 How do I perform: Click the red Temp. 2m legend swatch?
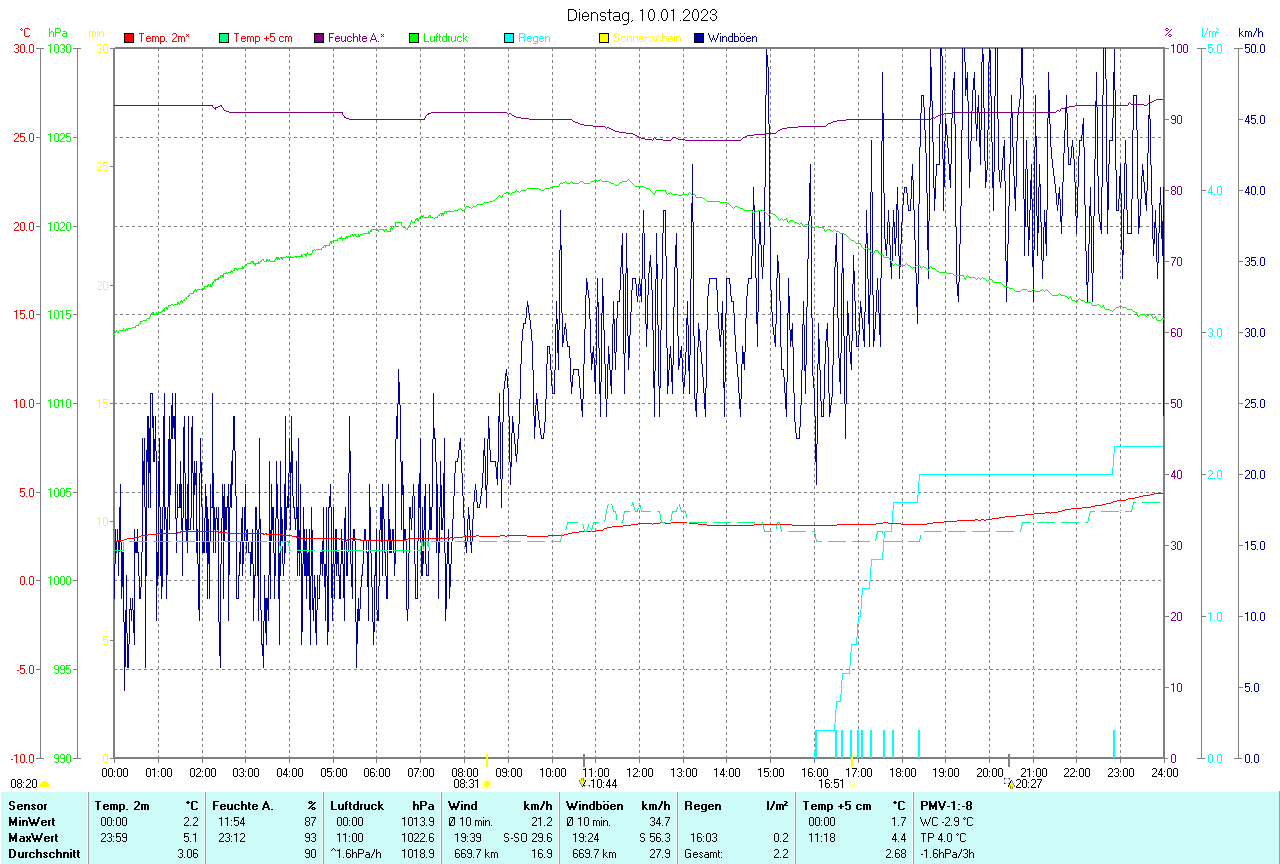(129, 38)
